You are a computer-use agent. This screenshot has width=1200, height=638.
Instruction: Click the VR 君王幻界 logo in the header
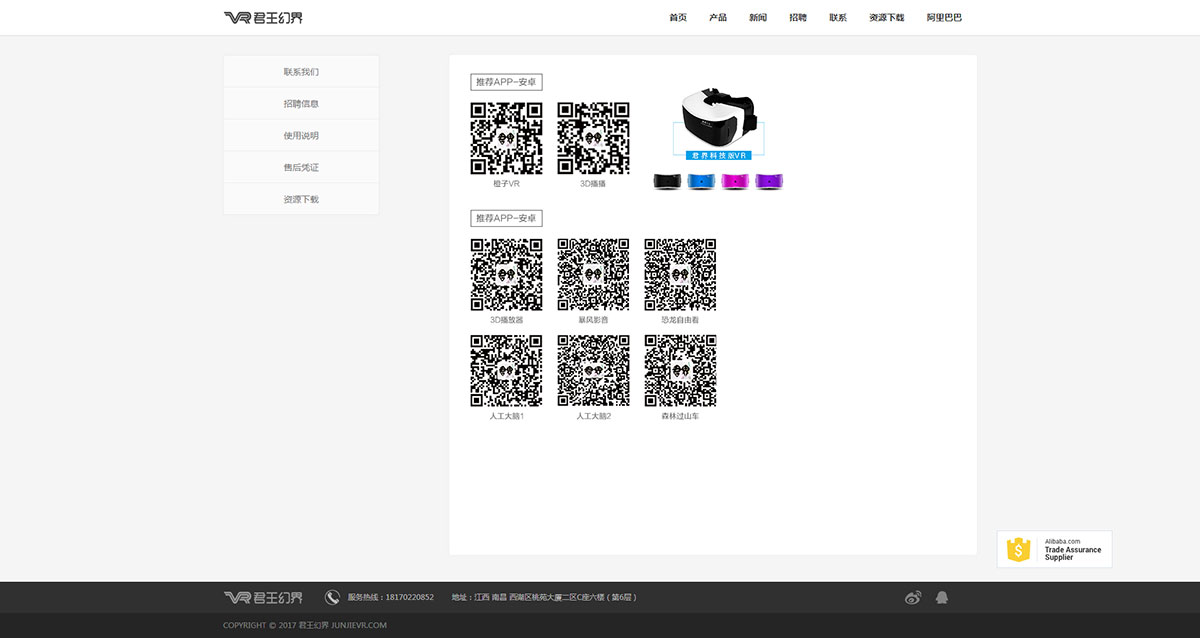[264, 17]
